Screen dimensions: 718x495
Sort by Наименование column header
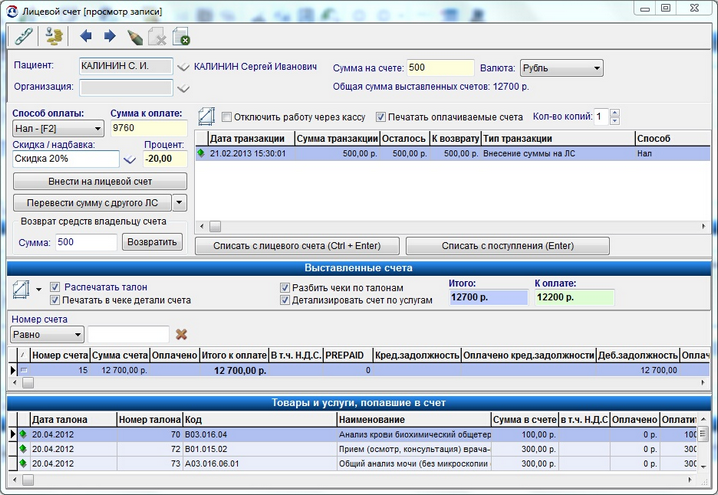click(x=413, y=419)
